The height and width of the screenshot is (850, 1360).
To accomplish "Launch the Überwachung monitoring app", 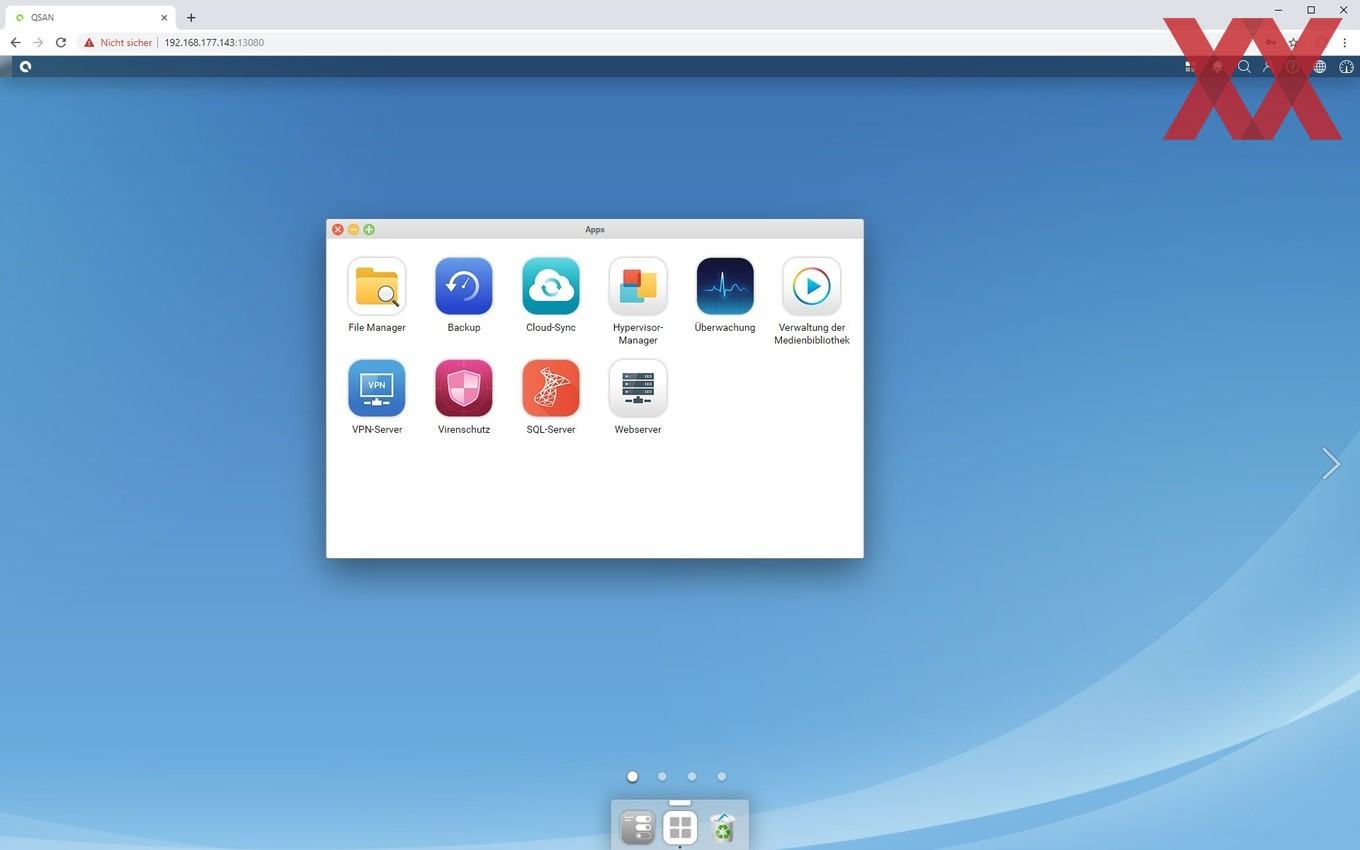I will 725,286.
